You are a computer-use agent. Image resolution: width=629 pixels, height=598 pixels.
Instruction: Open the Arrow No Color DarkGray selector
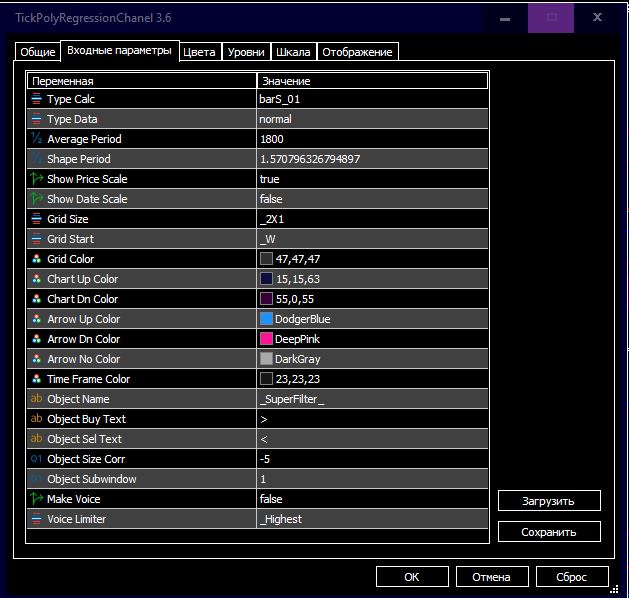click(372, 359)
